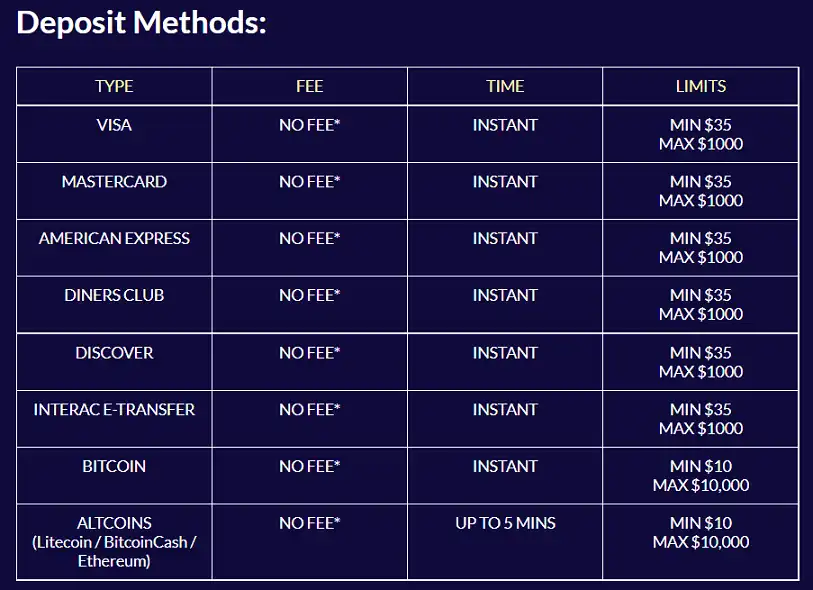813x590 pixels.
Task: Select the INSTANT time cell for MASTERCARD
Action: 505,182
